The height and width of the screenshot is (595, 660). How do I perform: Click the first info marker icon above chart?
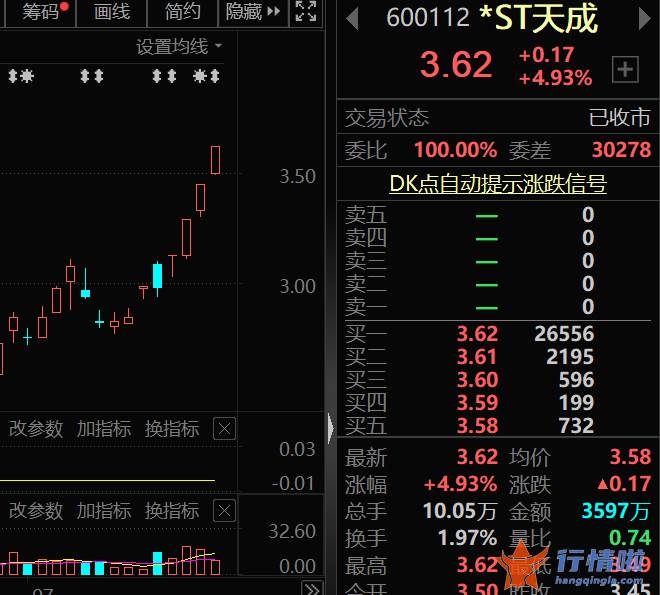pyautogui.click(x=13, y=76)
